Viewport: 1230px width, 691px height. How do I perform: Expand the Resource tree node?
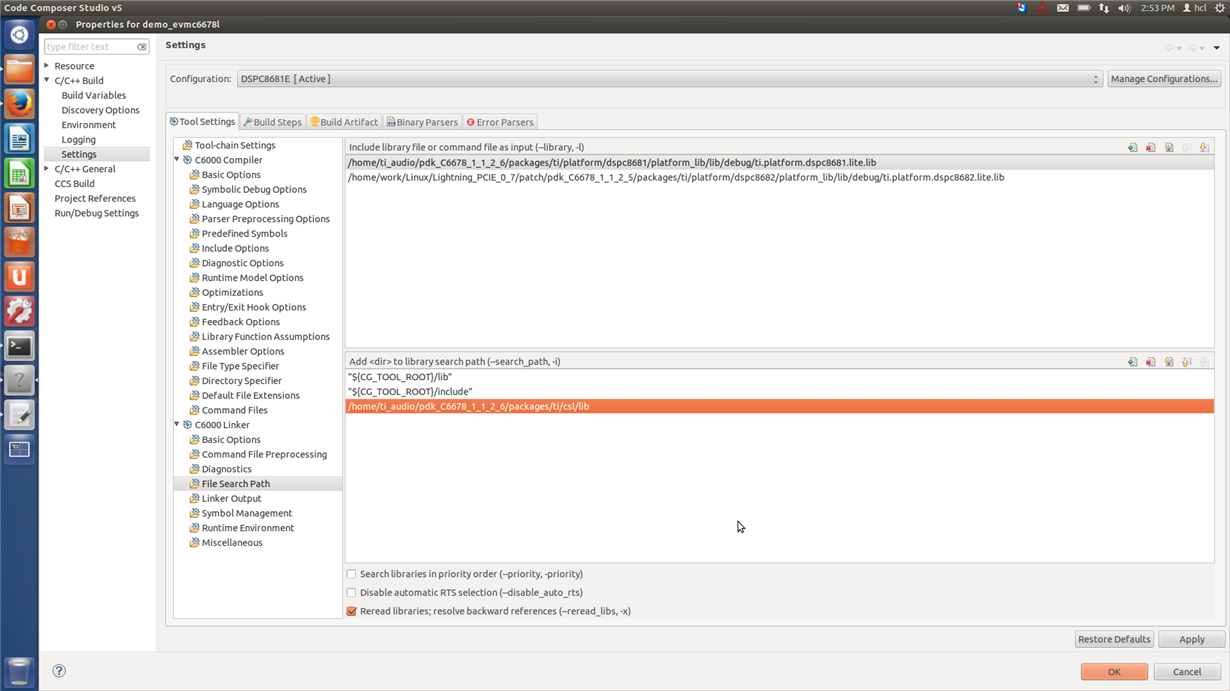pos(46,66)
